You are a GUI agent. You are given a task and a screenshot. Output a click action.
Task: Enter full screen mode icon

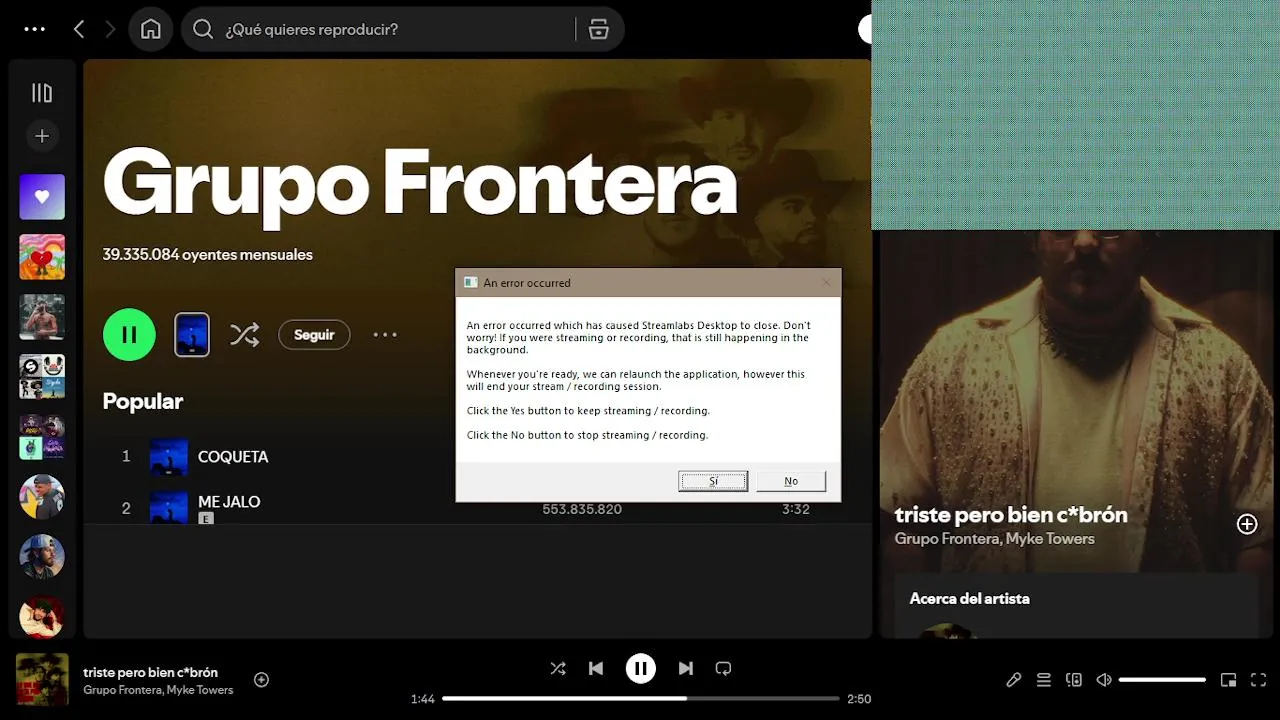pyautogui.click(x=1259, y=680)
